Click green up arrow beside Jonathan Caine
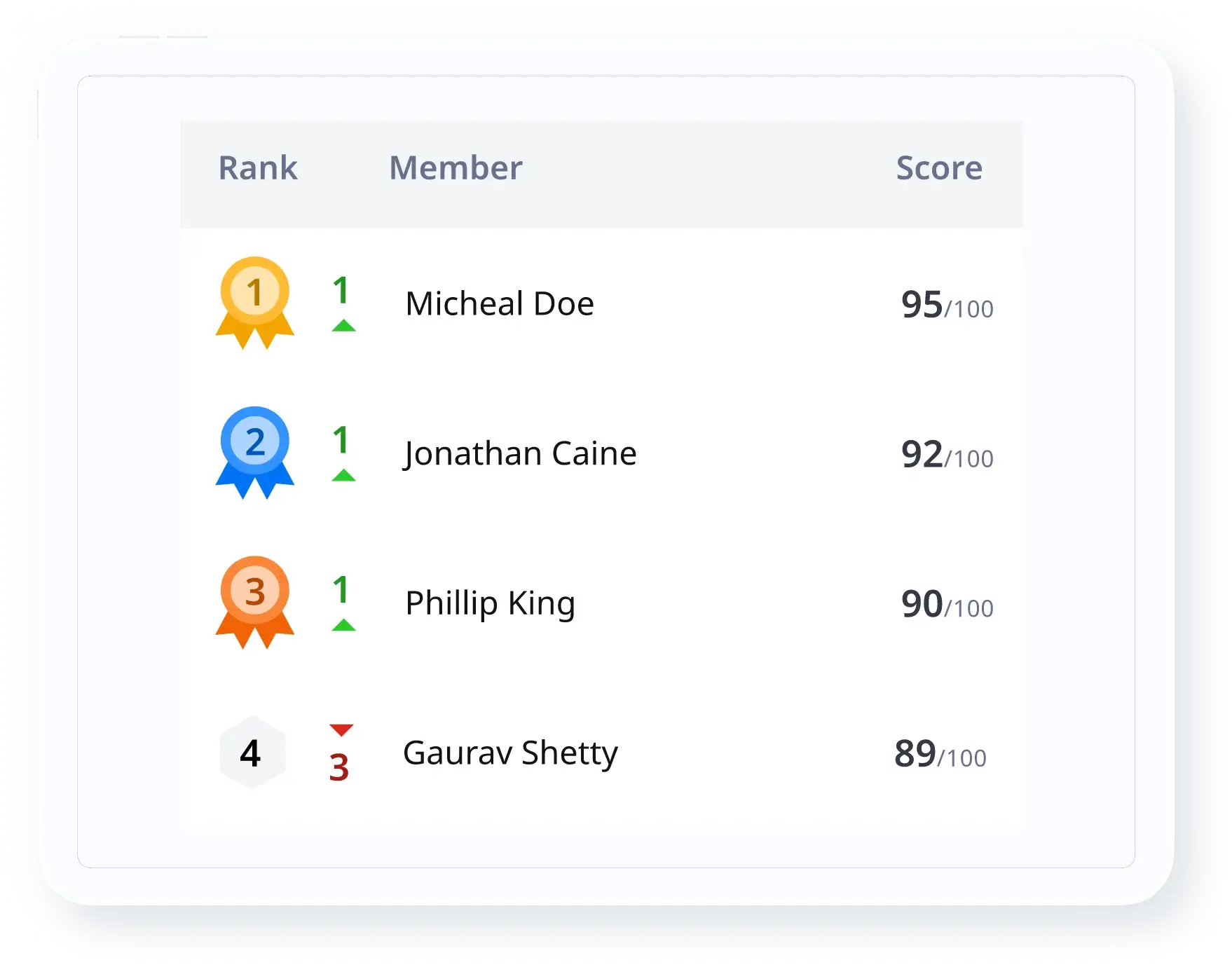 click(x=343, y=476)
